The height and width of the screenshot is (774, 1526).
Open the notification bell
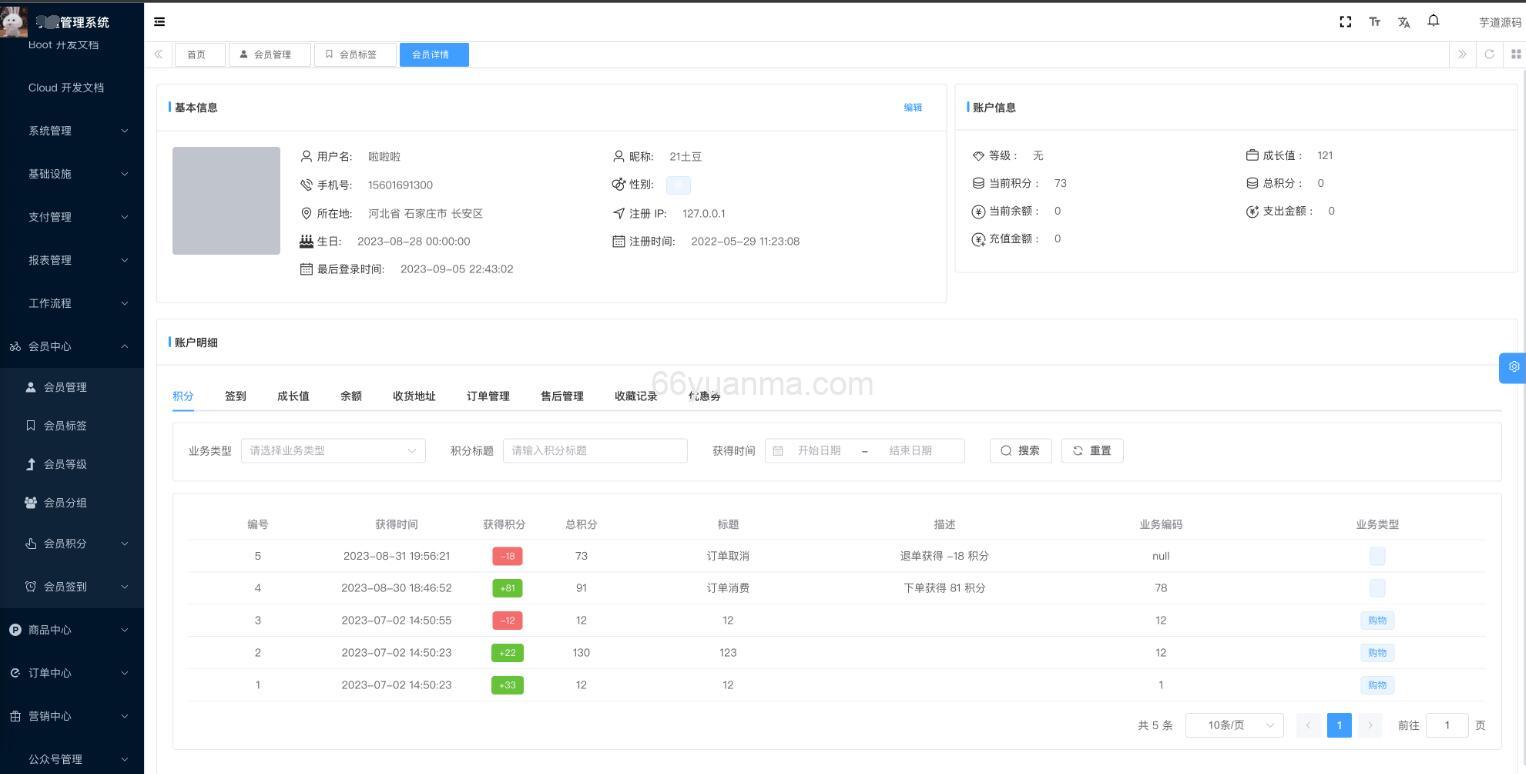[x=1433, y=21]
